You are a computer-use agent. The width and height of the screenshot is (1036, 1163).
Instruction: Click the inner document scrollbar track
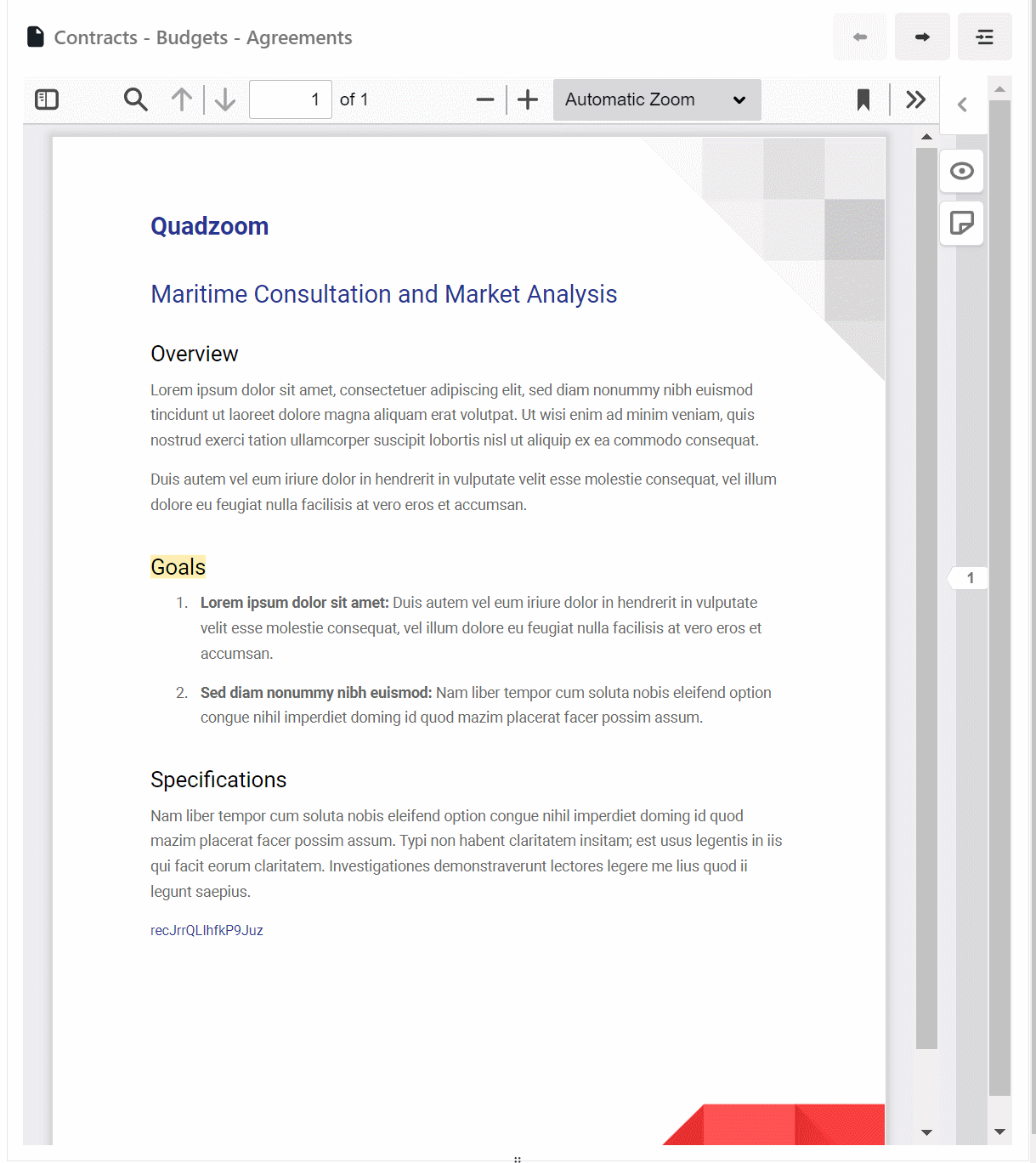tap(926, 595)
